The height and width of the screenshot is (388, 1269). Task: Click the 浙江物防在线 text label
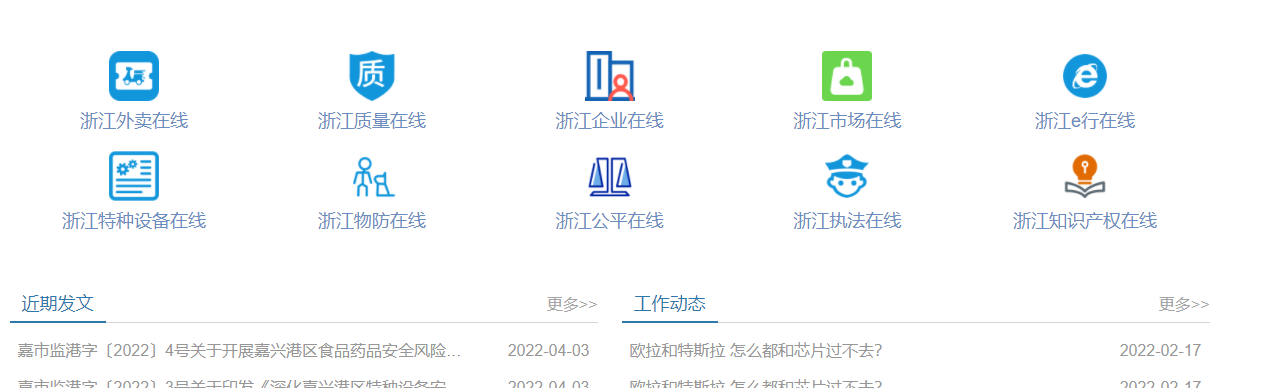pos(372,221)
